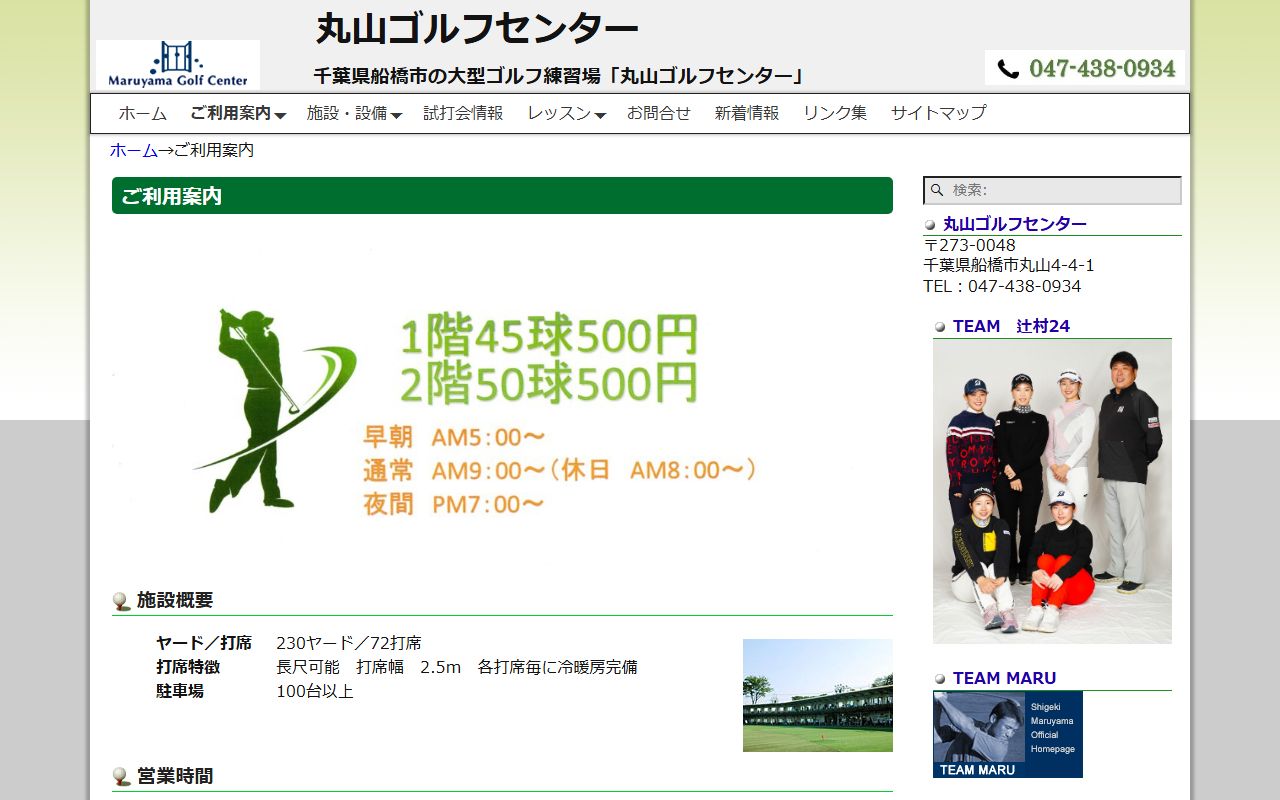
Task: Click the search magnifier icon
Action: tap(937, 190)
